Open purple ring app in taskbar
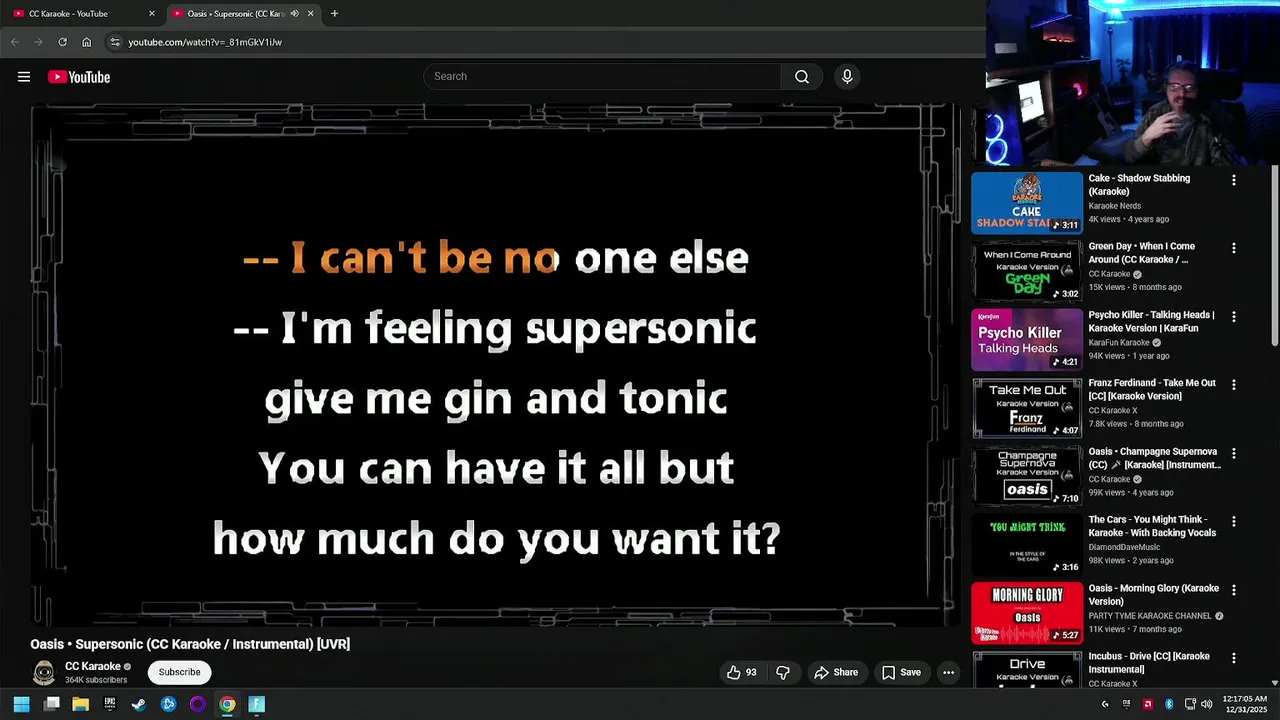 coord(198,704)
